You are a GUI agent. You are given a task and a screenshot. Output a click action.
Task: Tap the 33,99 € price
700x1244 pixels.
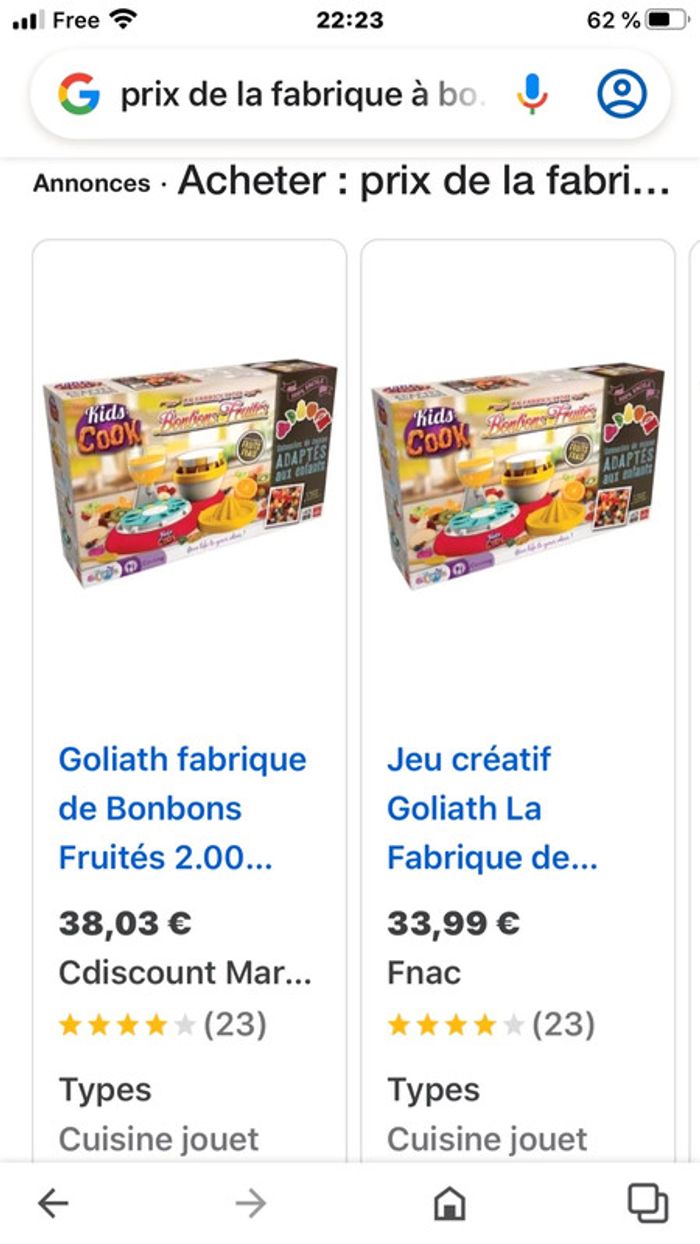(x=453, y=923)
